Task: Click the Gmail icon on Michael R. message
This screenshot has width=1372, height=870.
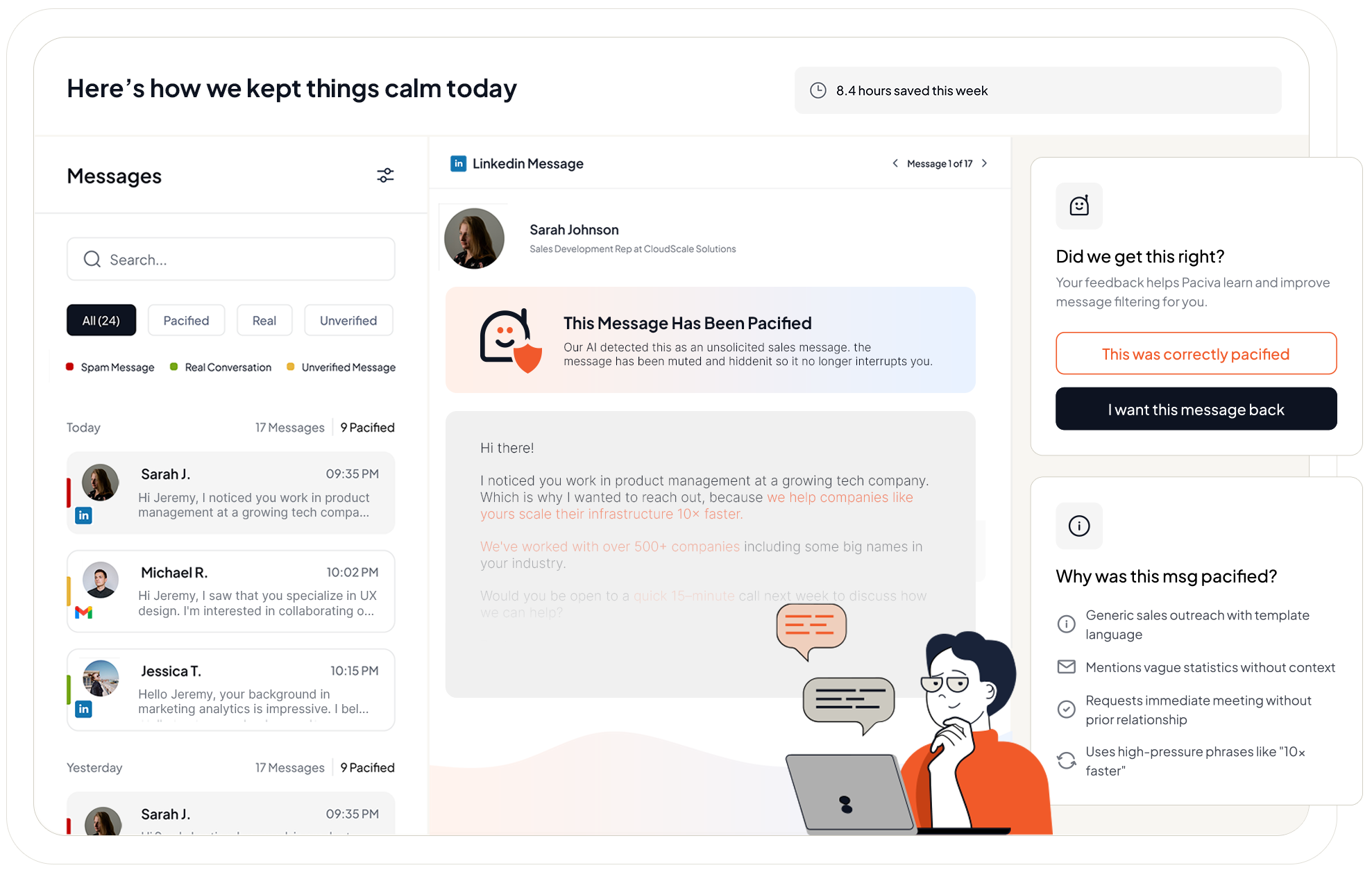Action: pos(84,612)
